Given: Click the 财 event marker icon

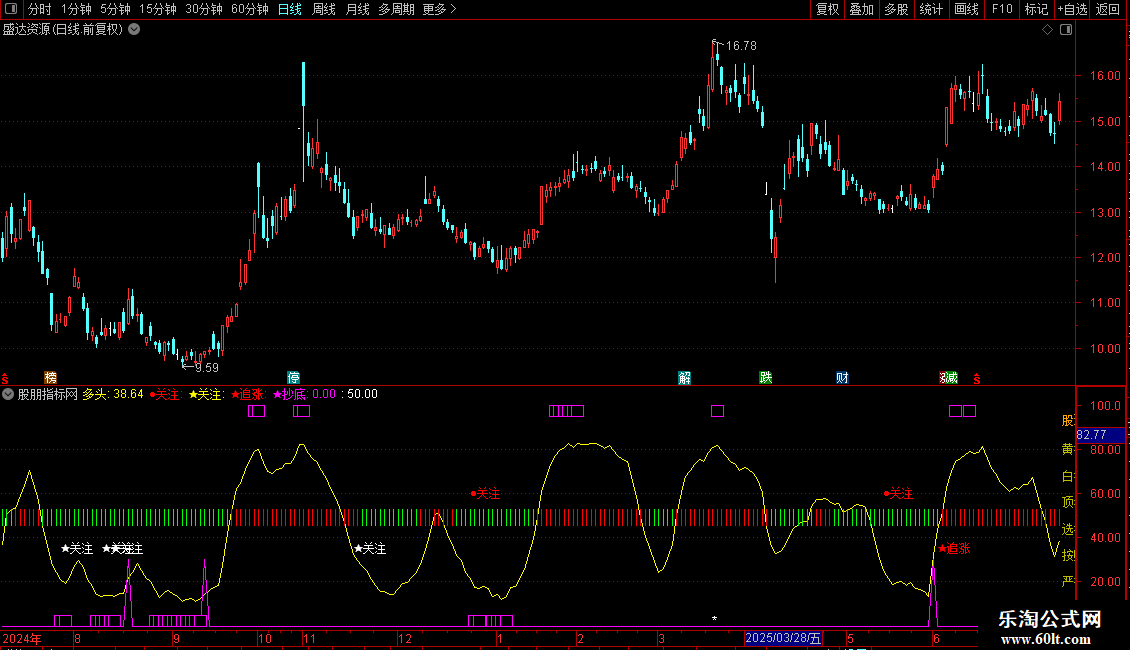Looking at the screenshot, I should point(843,378).
